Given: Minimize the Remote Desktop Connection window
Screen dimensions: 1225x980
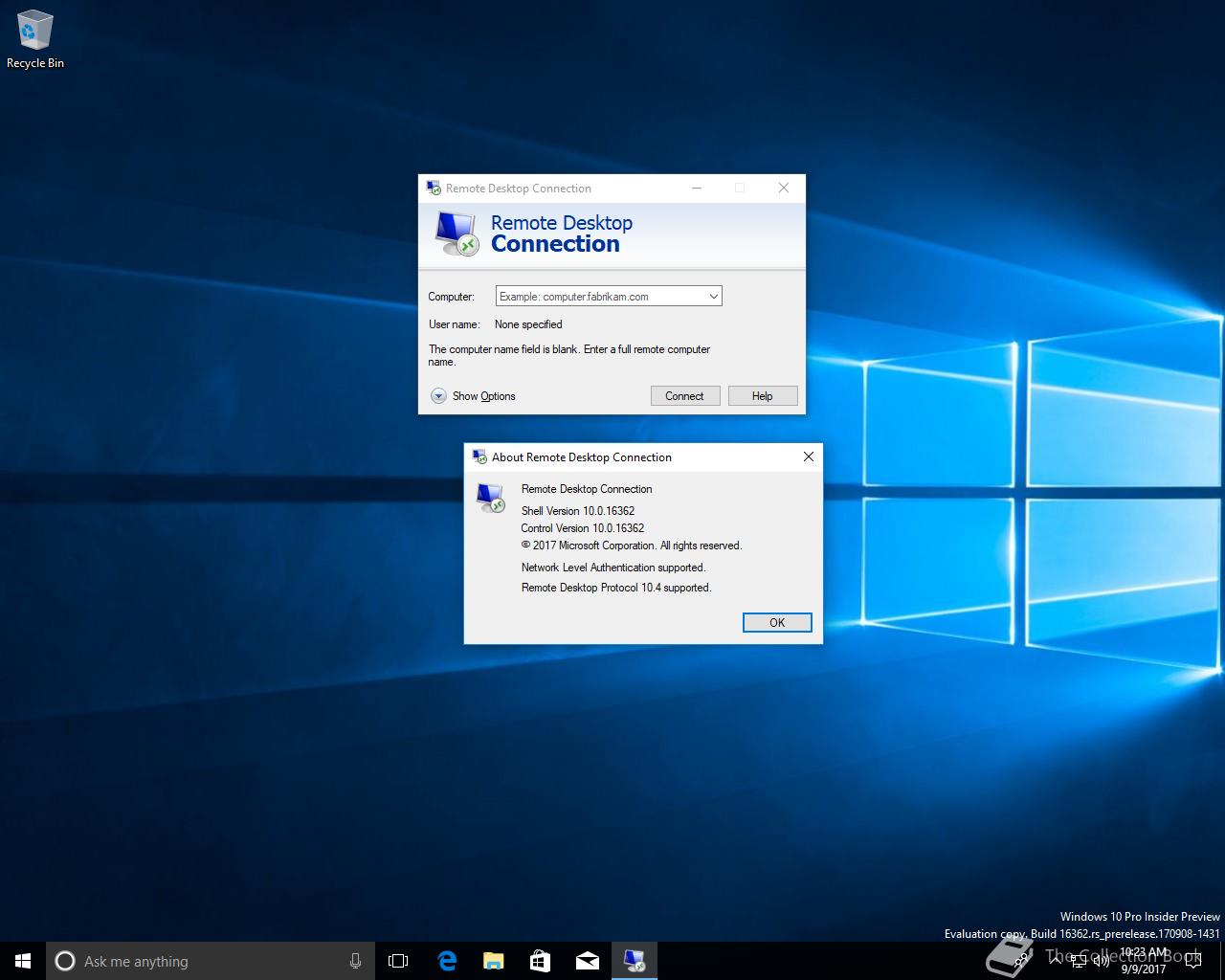Looking at the screenshot, I should (697, 188).
